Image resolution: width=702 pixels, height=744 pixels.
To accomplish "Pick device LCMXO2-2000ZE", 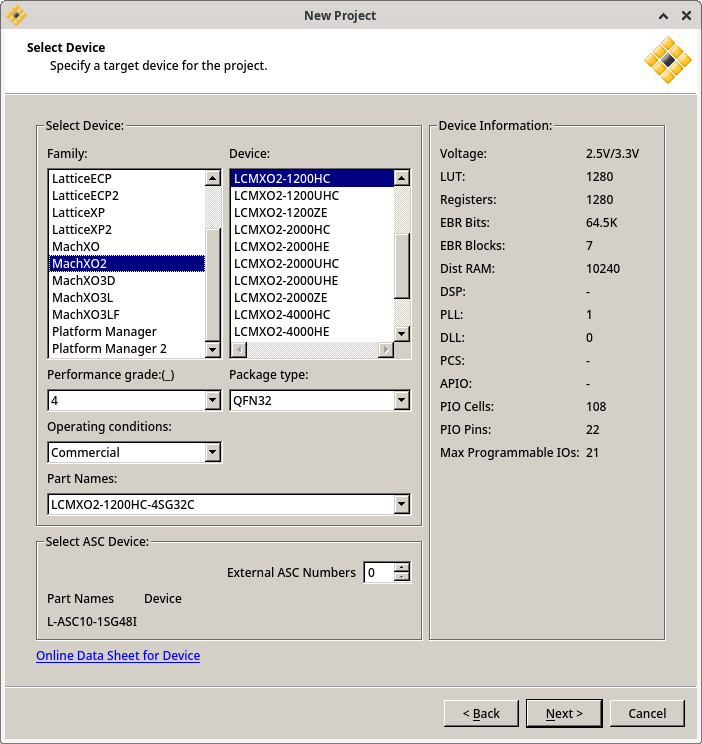I will click(312, 298).
